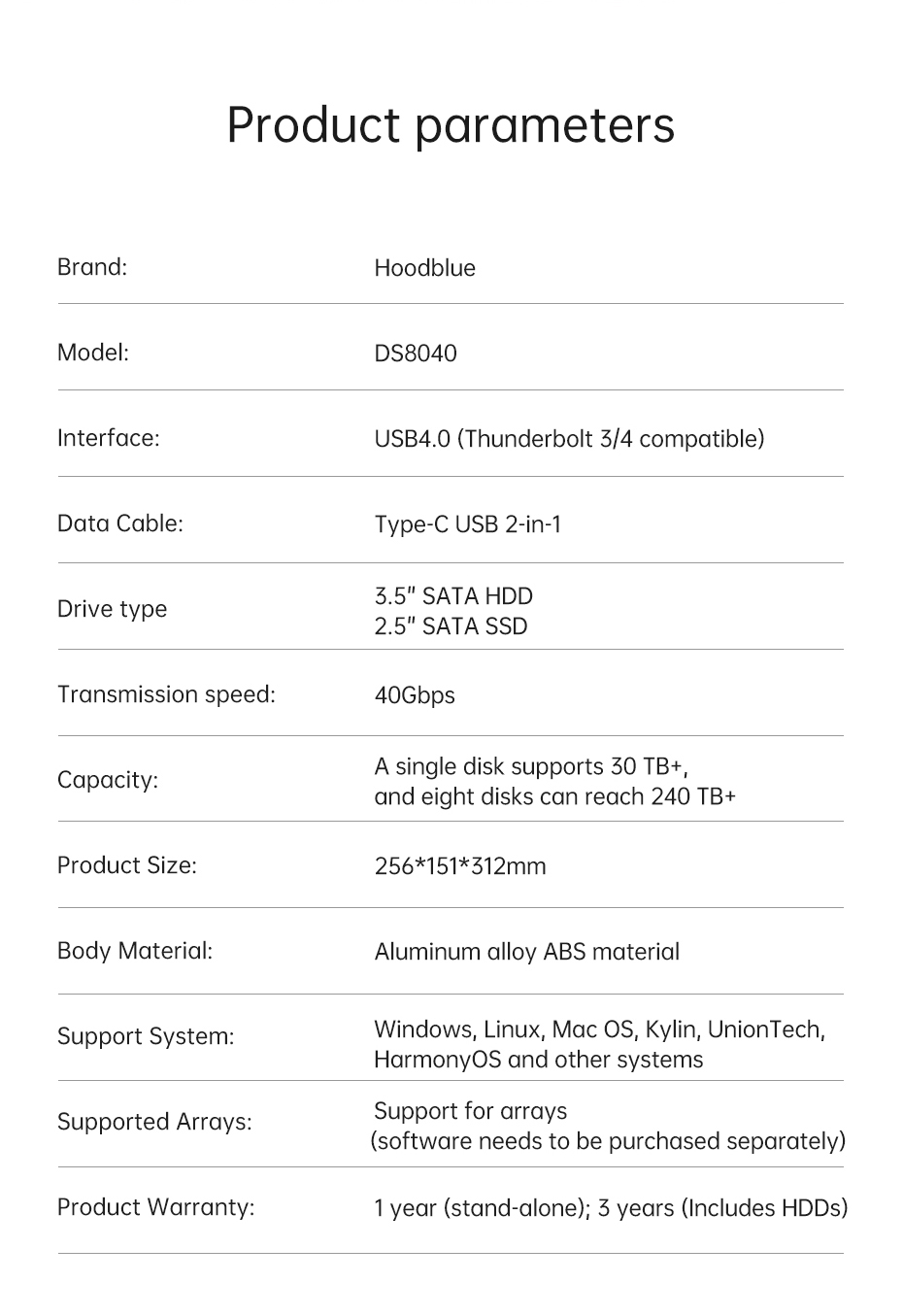Select the "Support for arrays" text

click(470, 1111)
